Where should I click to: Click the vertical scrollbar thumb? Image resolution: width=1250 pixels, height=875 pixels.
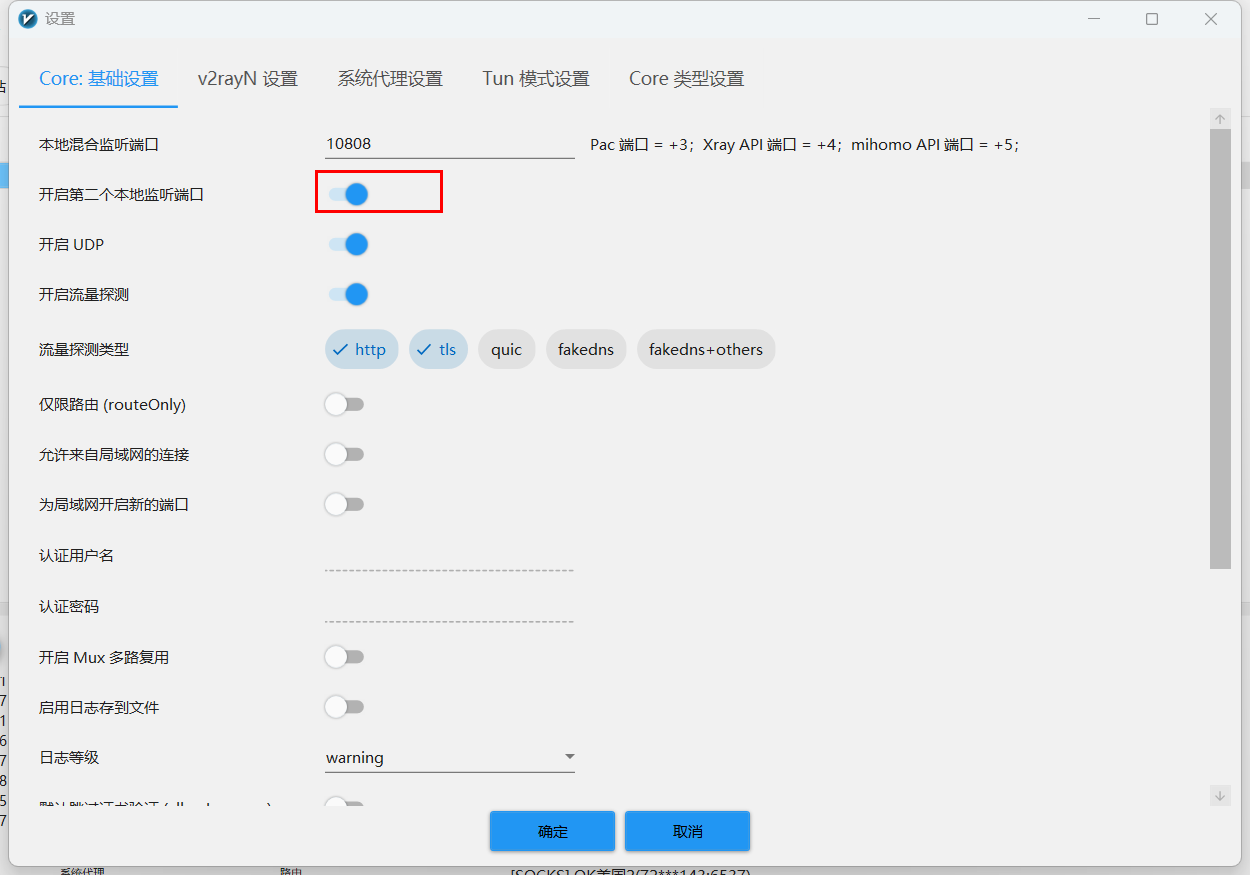point(1220,349)
